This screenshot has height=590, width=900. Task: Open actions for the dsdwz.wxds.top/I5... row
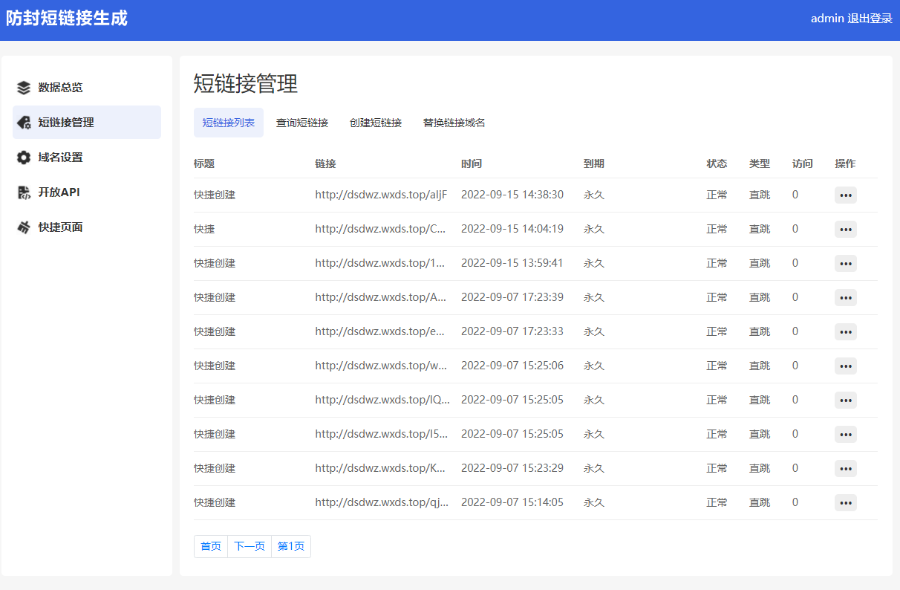click(x=845, y=434)
